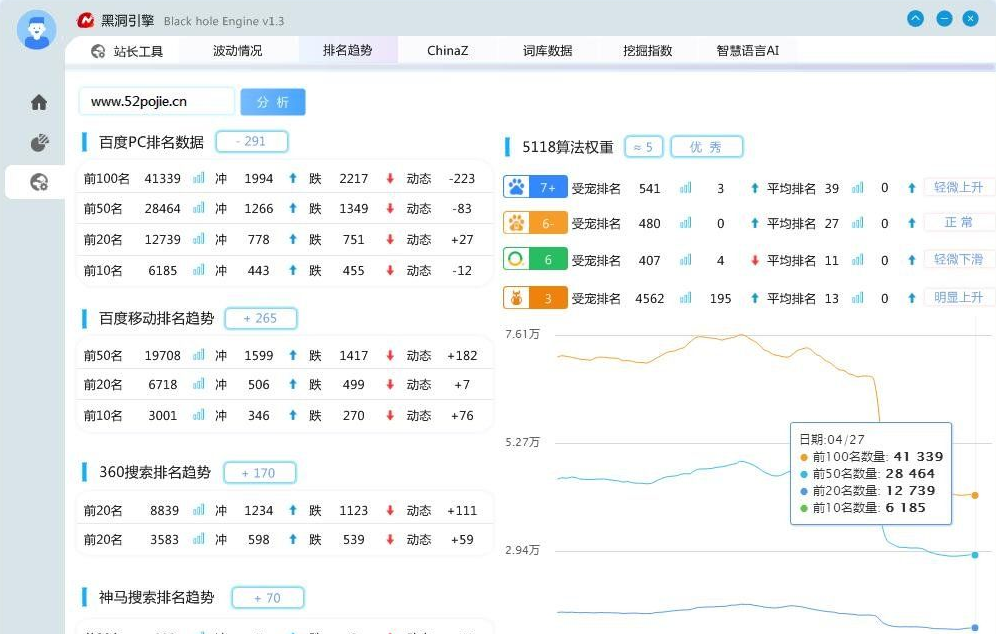Click the 04/27 data tooltip on the chart
The width and height of the screenshot is (996, 634).
870,474
